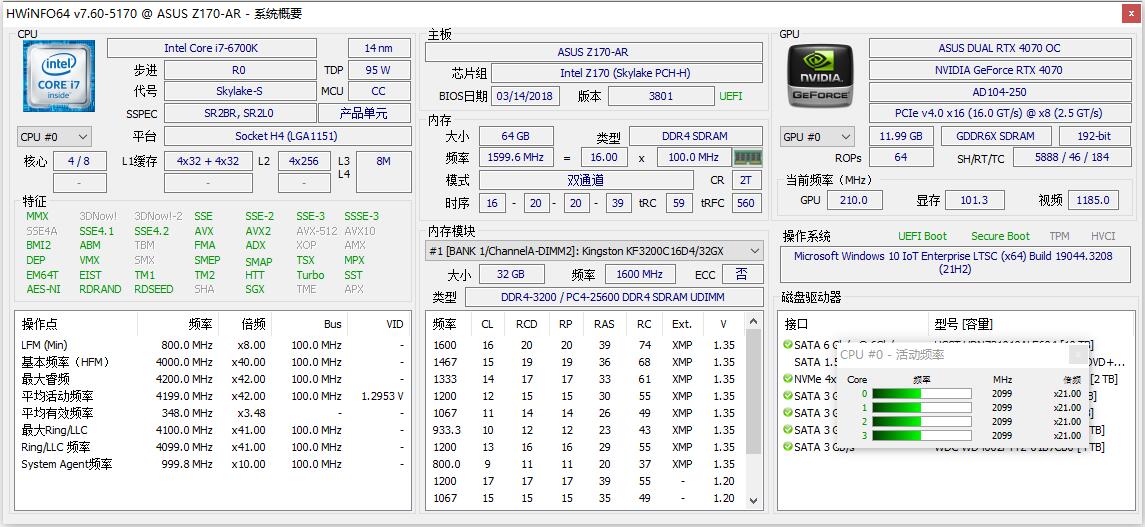
Task: Click the 双通道 memory mode field
Action: pos(586,180)
